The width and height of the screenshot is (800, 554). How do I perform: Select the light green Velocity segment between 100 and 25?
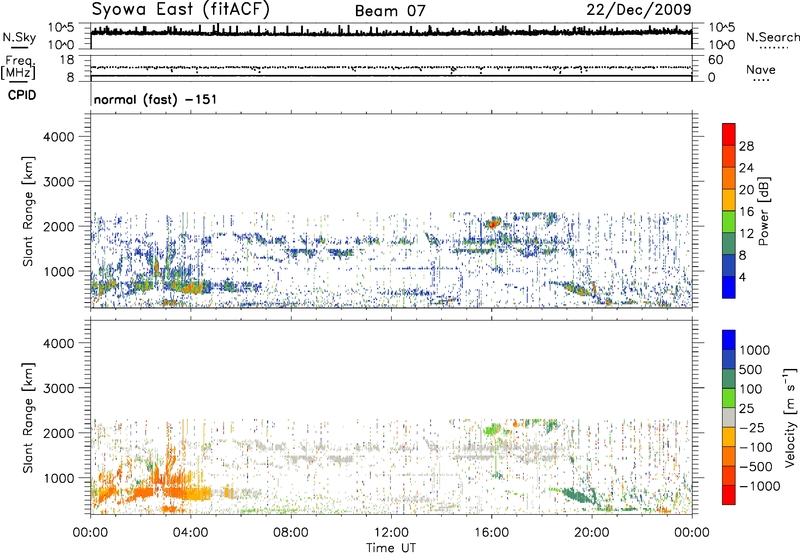pos(729,398)
